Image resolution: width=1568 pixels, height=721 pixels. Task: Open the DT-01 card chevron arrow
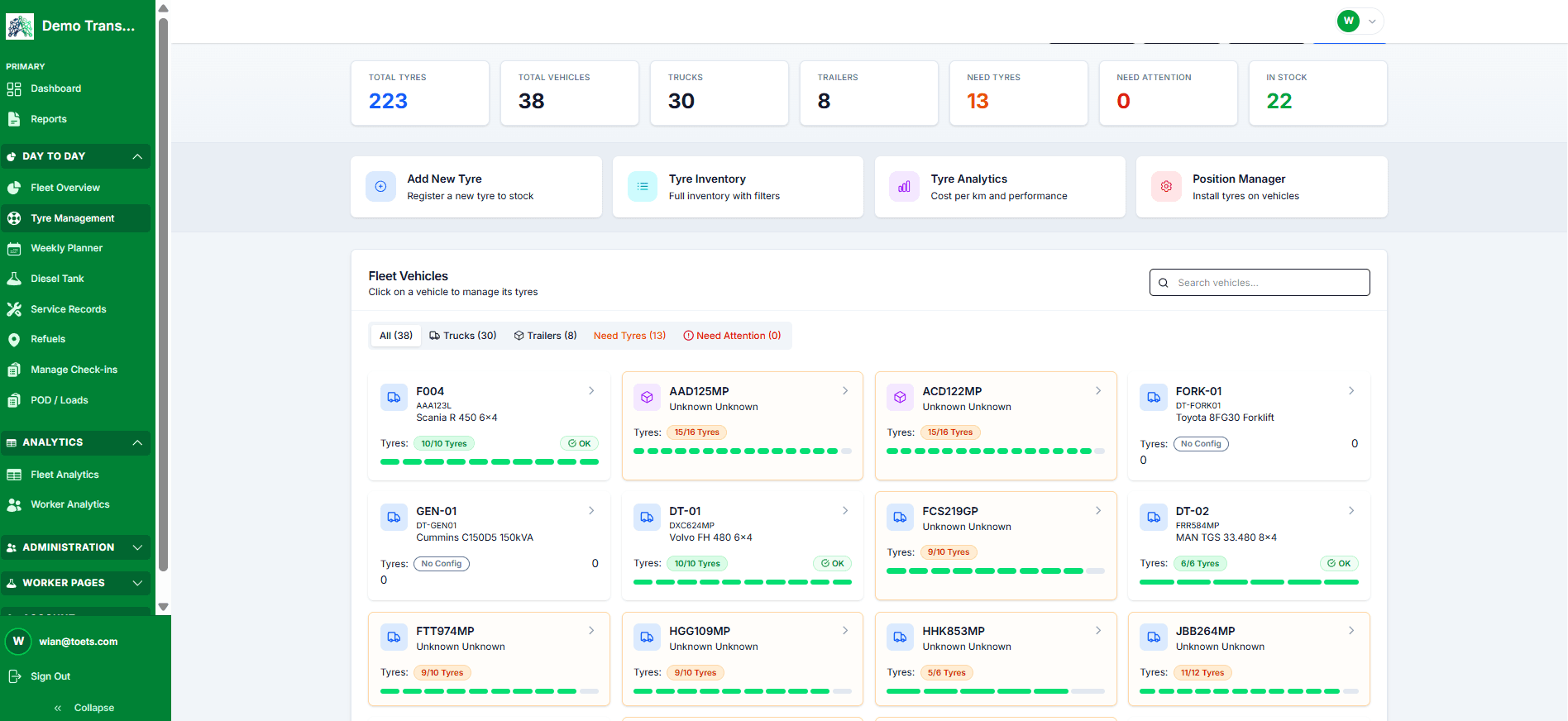[x=845, y=510]
